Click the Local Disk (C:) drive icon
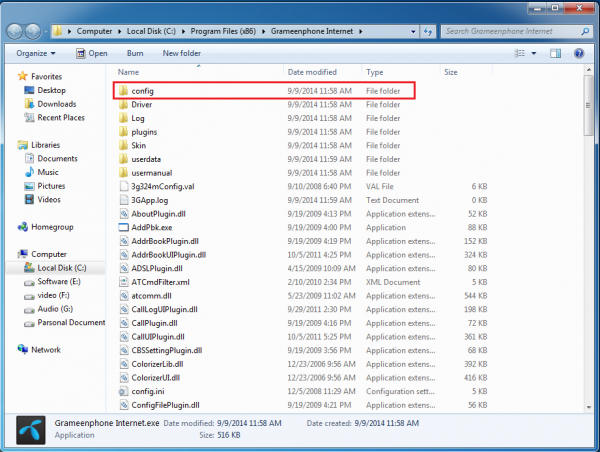Image resolution: width=600 pixels, height=452 pixels. 29,268
